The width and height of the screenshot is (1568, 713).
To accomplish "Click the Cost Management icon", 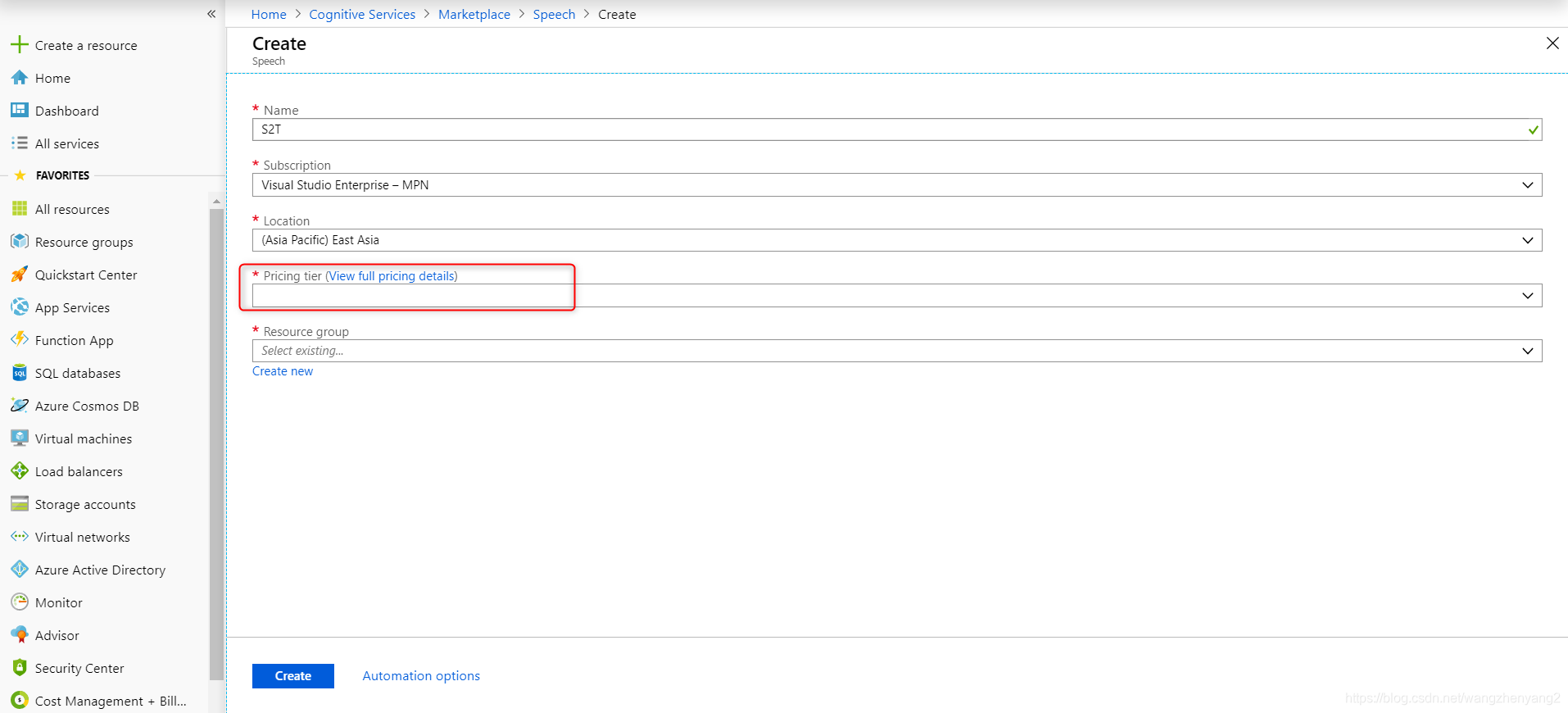I will click(20, 700).
